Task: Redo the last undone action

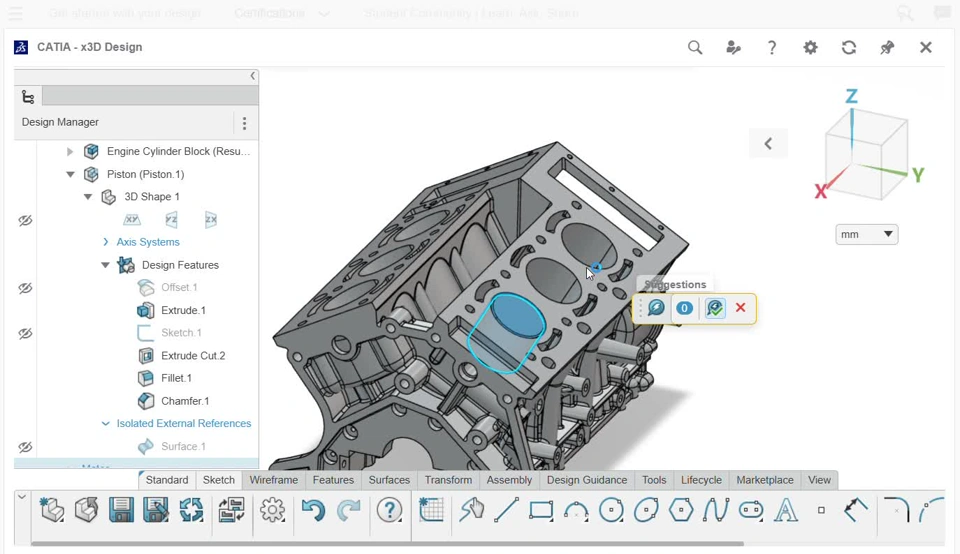Action: coord(349,509)
